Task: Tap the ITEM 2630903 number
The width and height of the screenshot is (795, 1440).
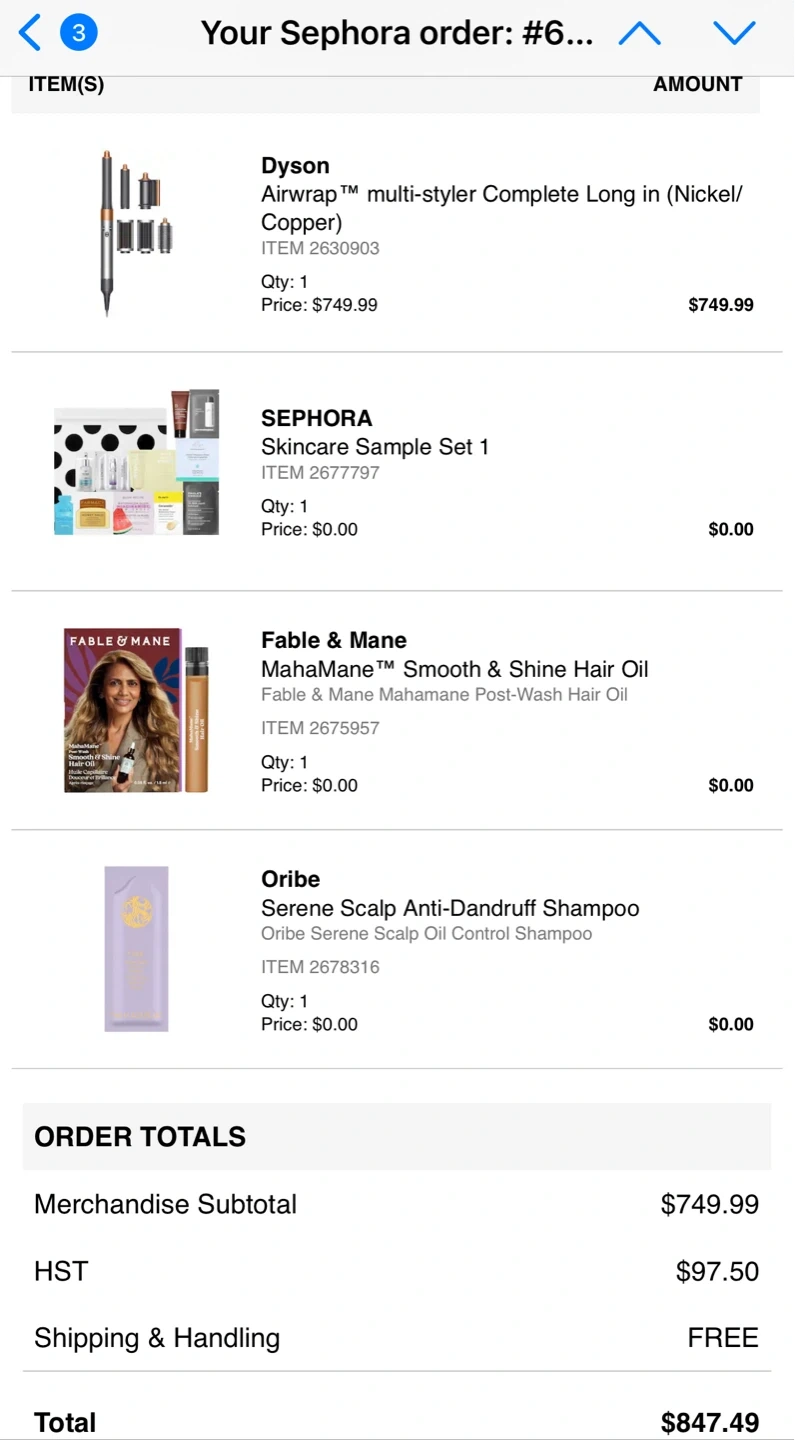Action: [320, 248]
